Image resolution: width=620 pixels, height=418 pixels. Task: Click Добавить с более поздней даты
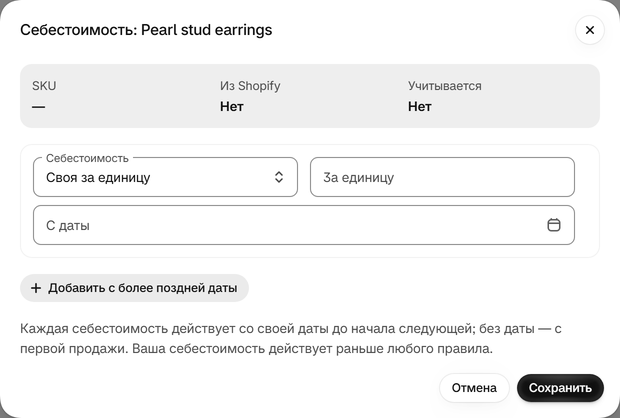pyautogui.click(x=134, y=288)
